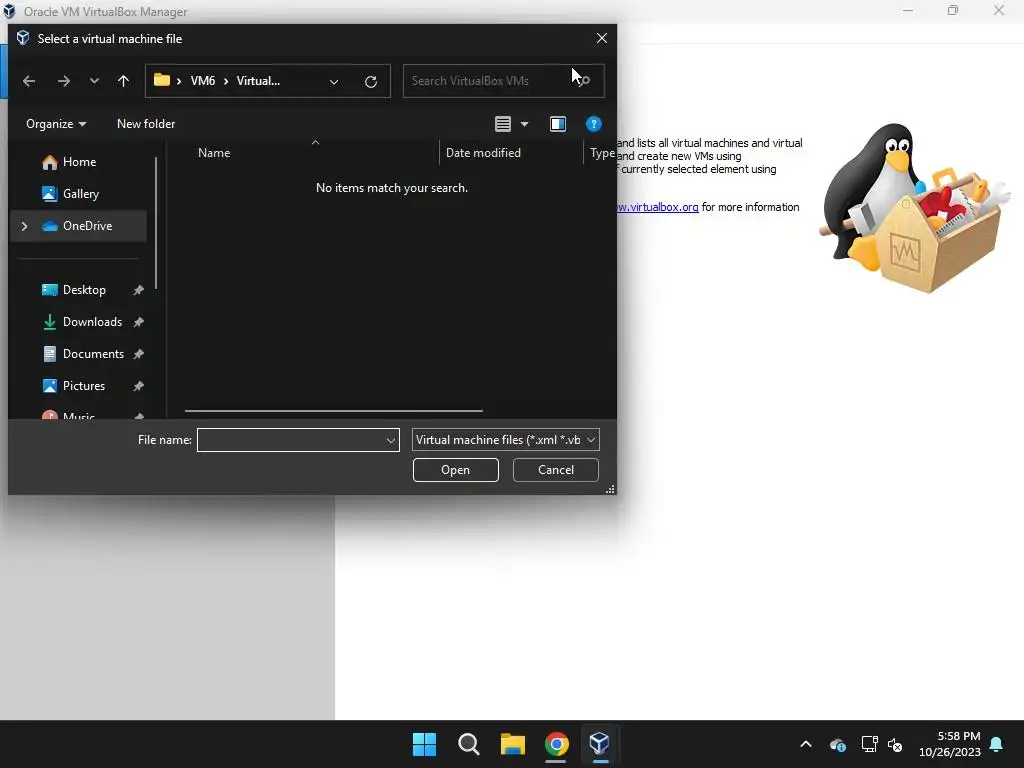1024x768 pixels.
Task: Expand the address bar history dropdown
Action: pyautogui.click(x=334, y=82)
